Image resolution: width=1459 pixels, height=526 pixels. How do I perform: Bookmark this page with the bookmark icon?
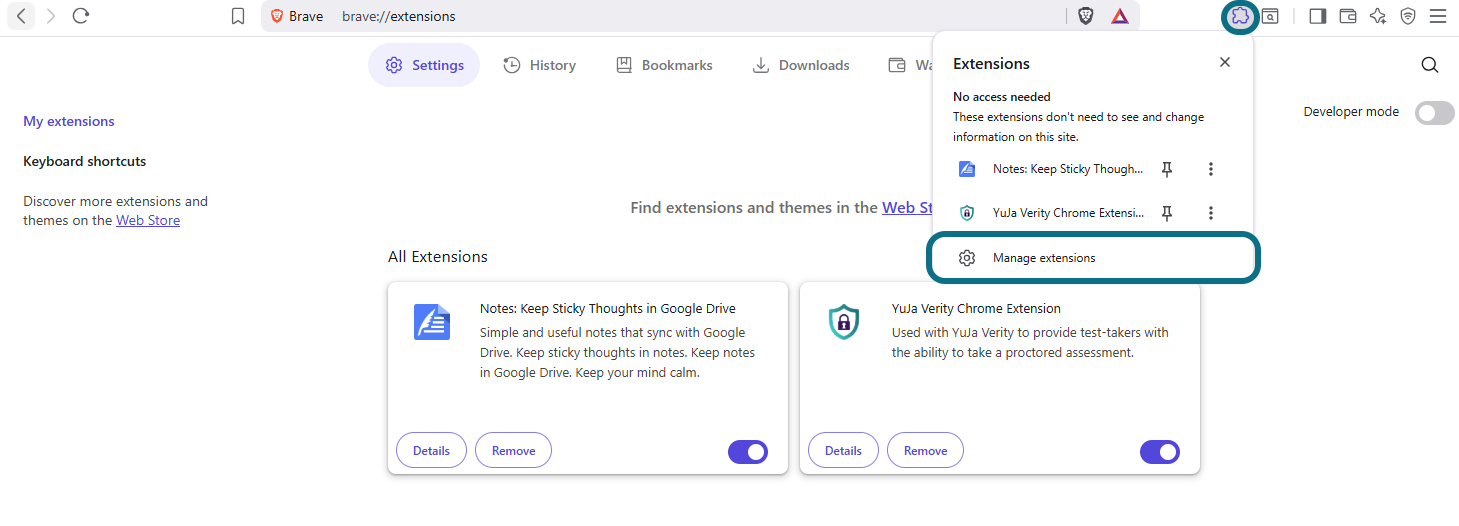pyautogui.click(x=238, y=16)
